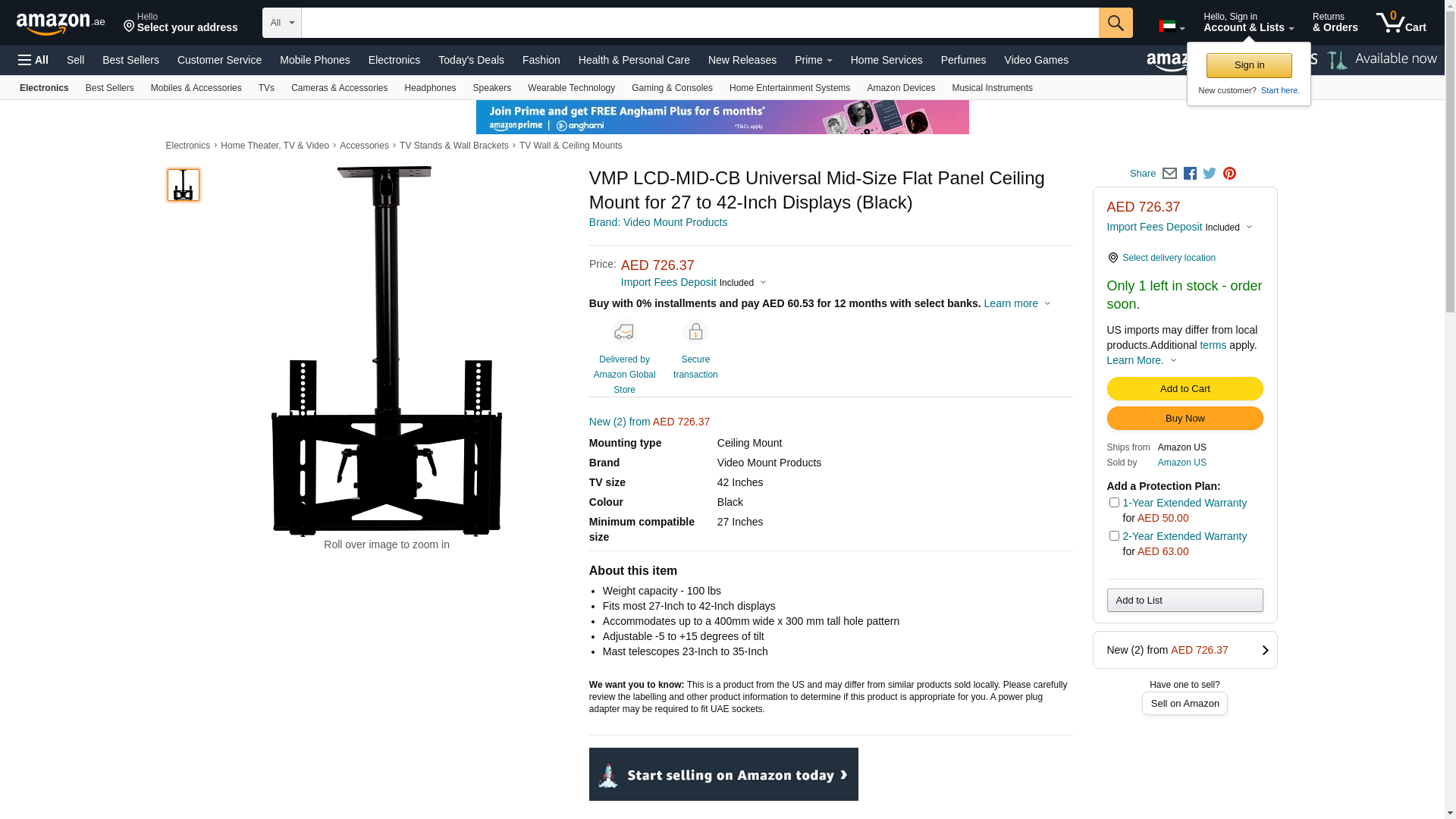Go to the Amazon.ae home logo
Screen dimensions: 1456x819
coord(61,24)
